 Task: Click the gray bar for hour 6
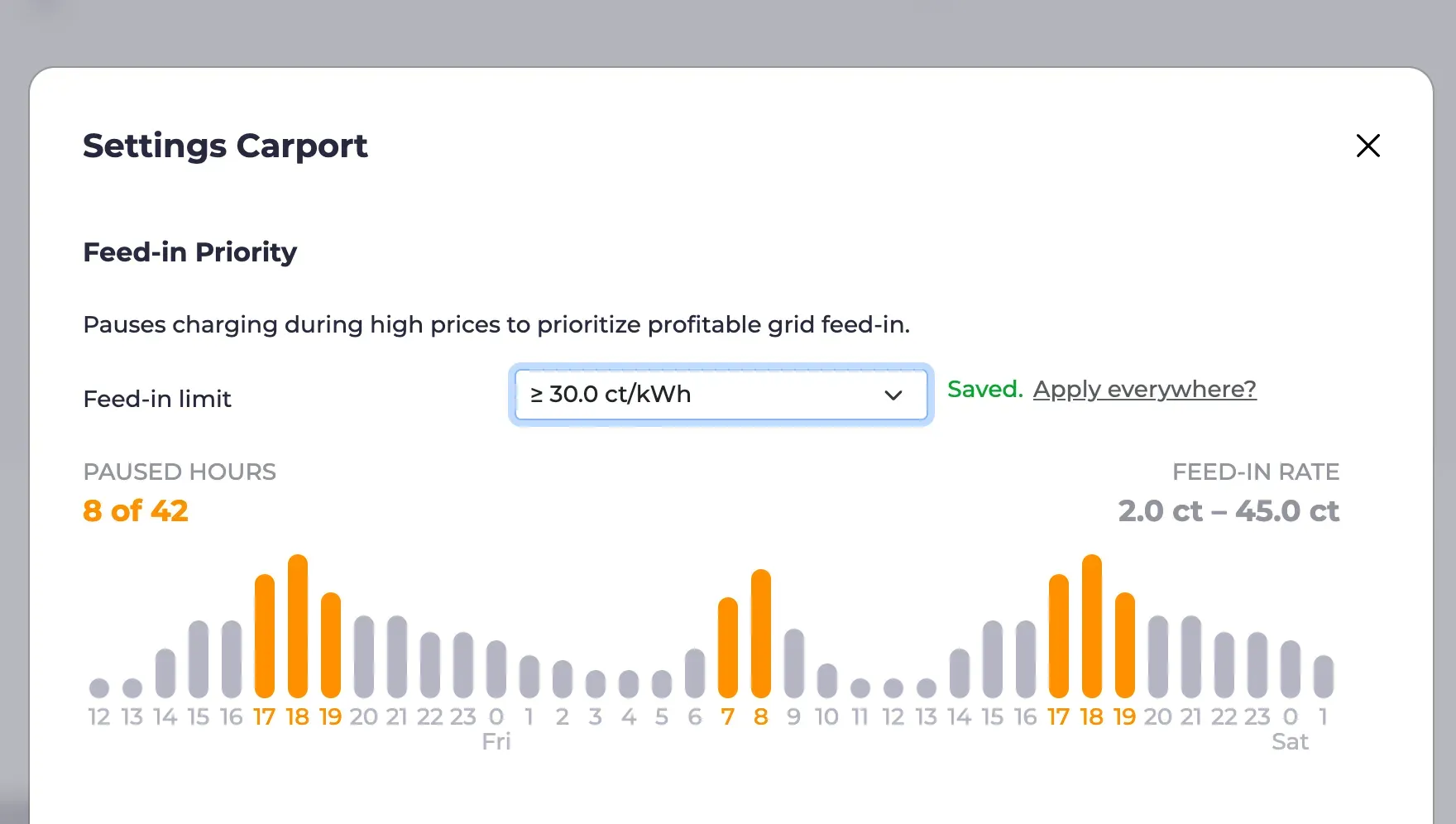pyautogui.click(x=695, y=673)
